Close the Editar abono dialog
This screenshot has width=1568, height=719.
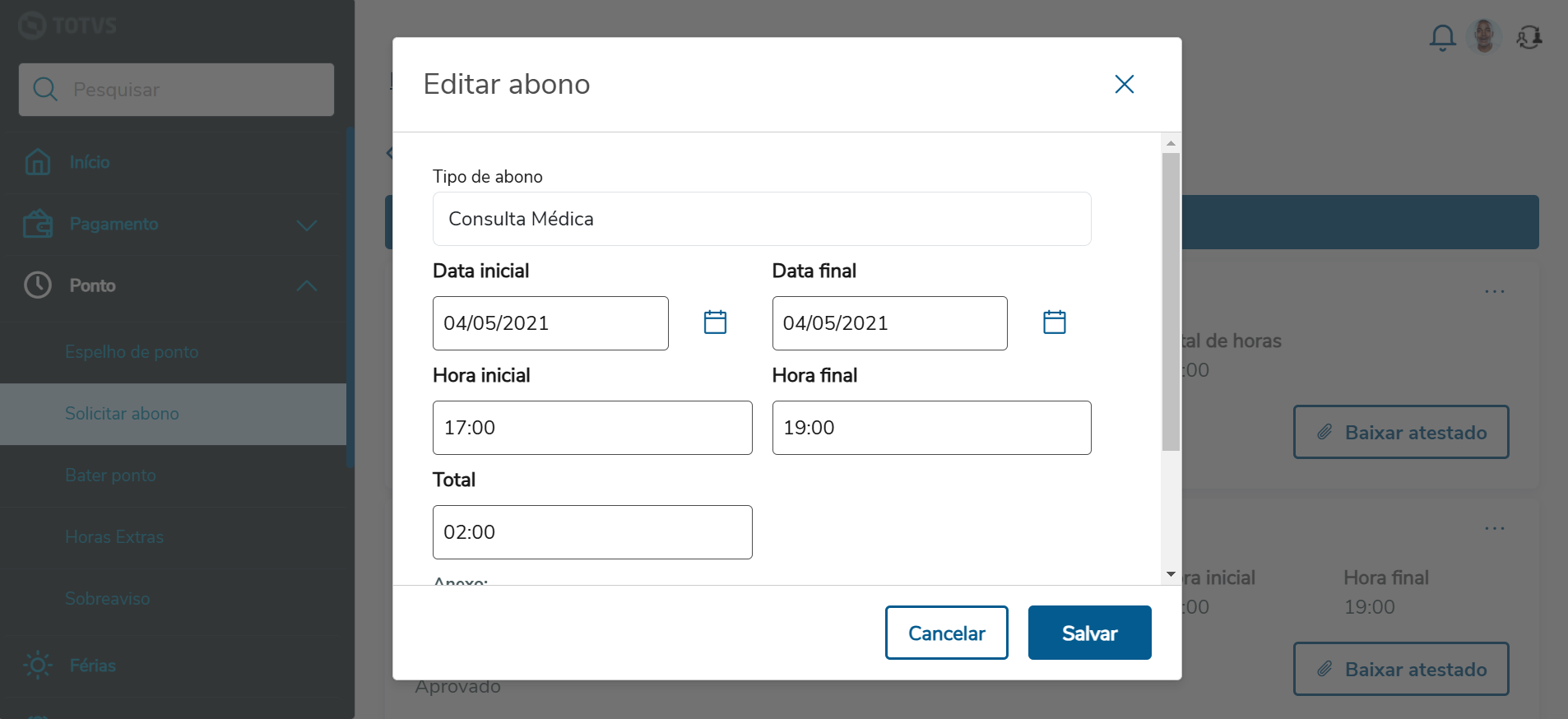click(1124, 84)
